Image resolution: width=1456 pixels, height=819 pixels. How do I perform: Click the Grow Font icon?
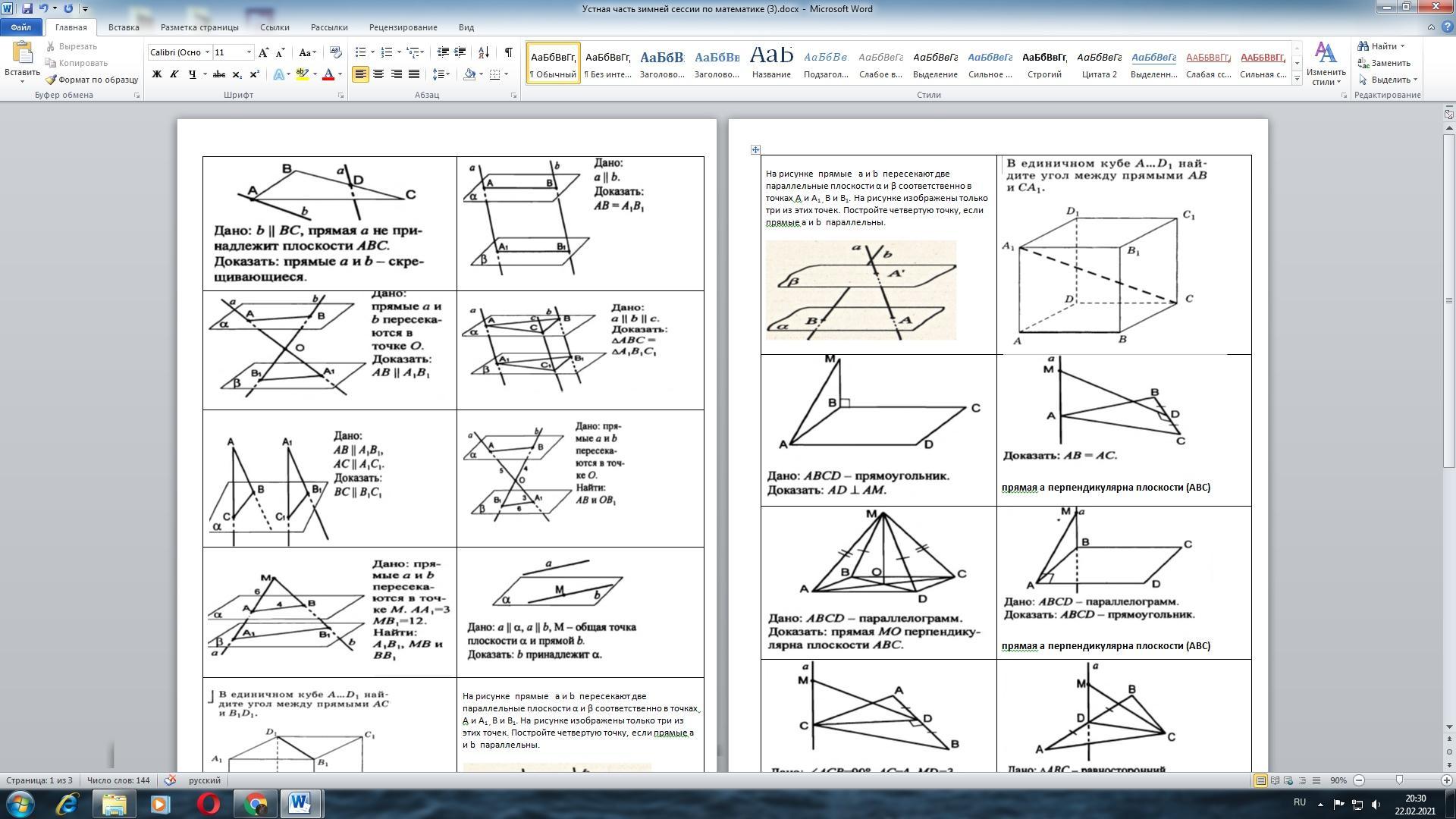[263, 52]
